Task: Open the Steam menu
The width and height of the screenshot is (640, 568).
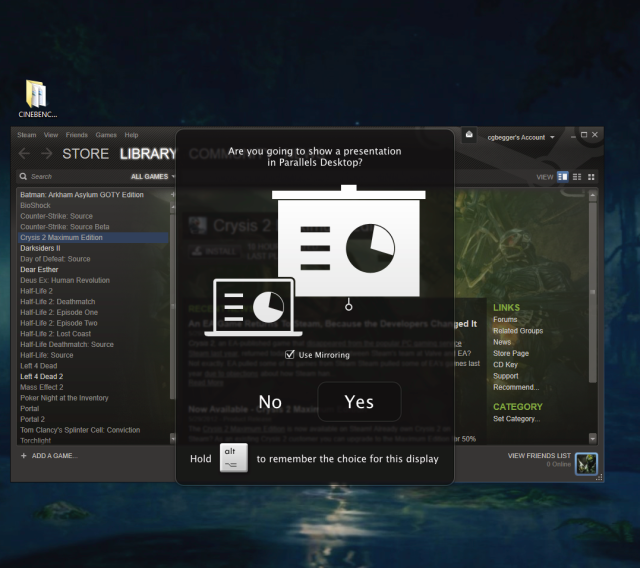Action: click(27, 135)
